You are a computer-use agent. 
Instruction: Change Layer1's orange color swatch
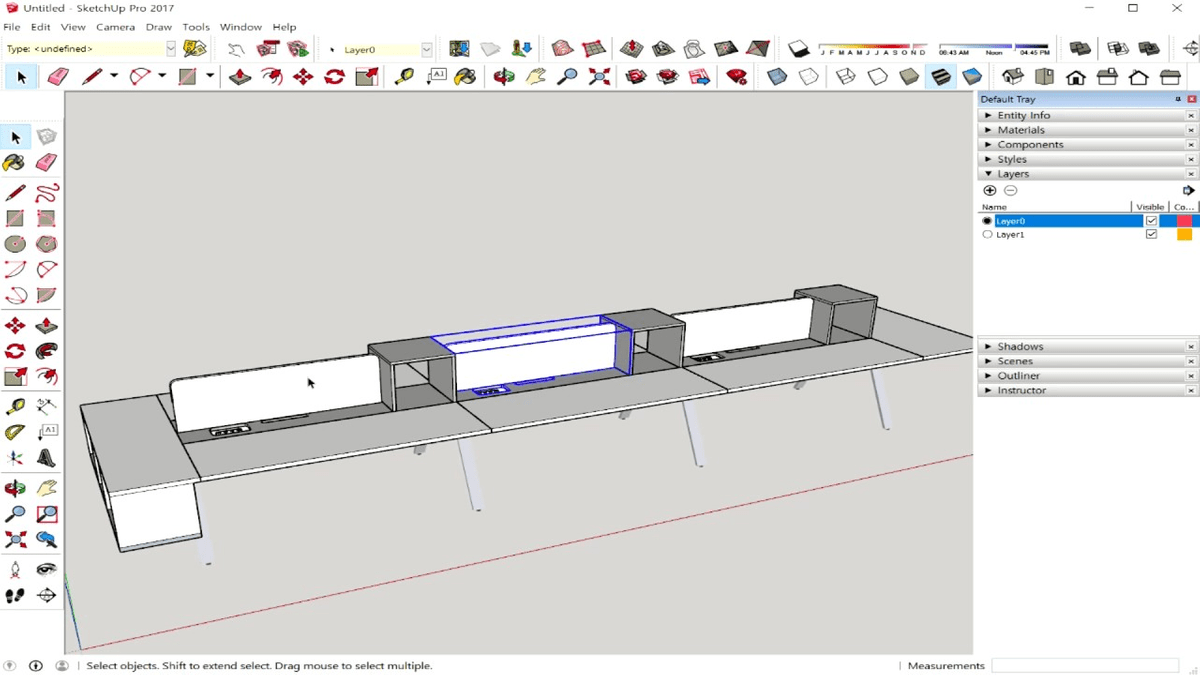(1183, 234)
